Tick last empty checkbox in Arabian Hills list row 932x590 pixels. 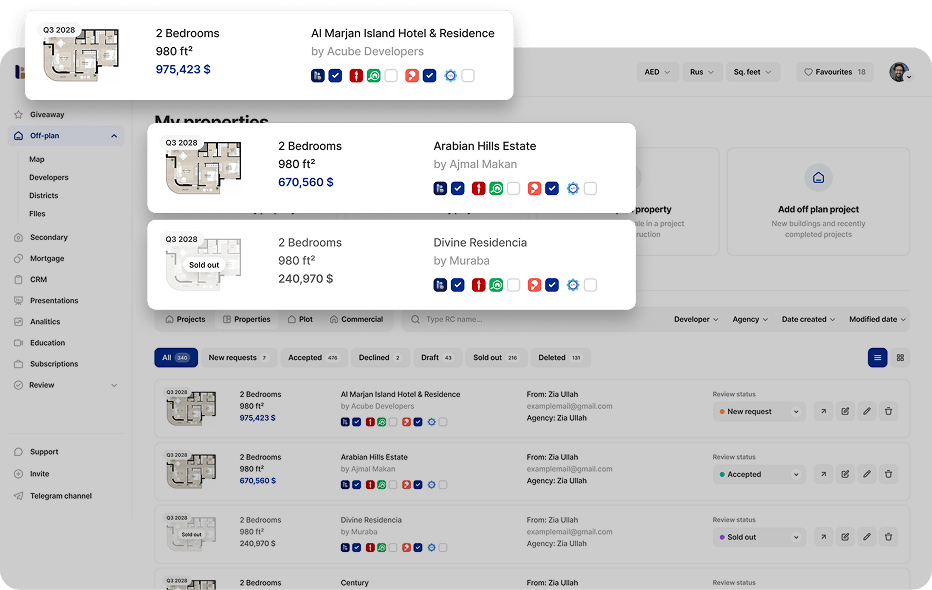click(443, 485)
